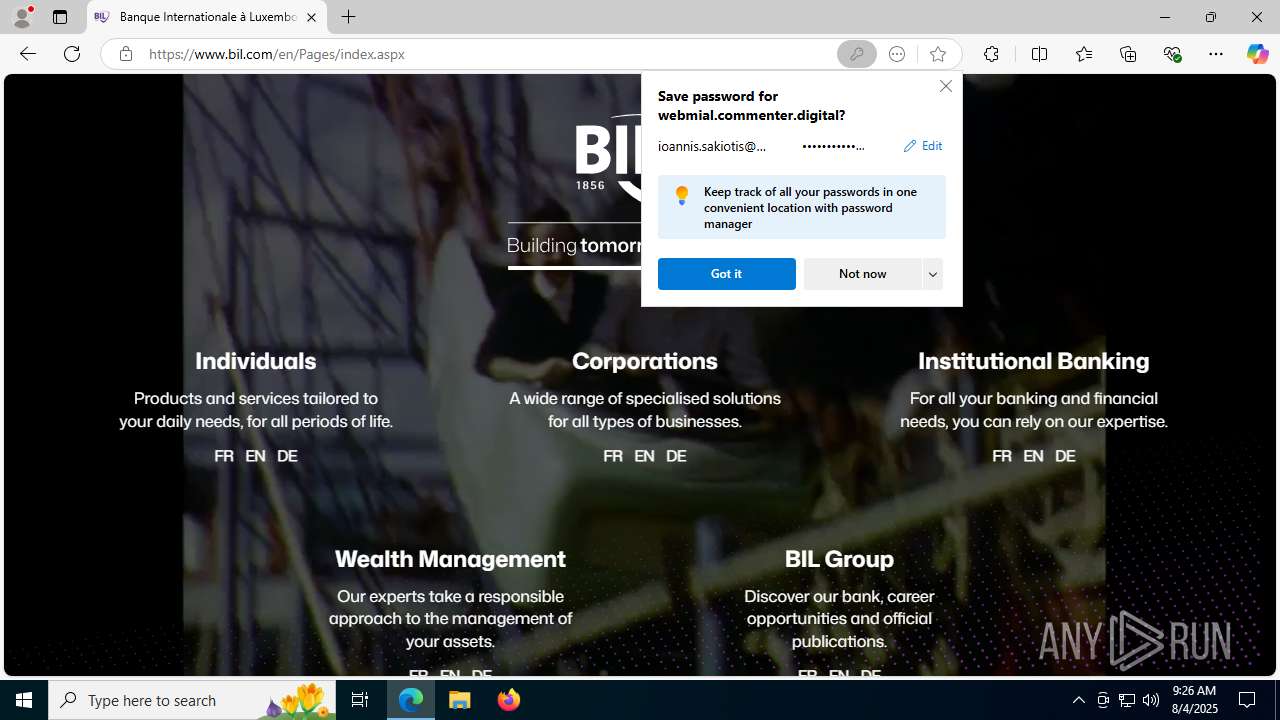Open the network status icon

[1127, 700]
